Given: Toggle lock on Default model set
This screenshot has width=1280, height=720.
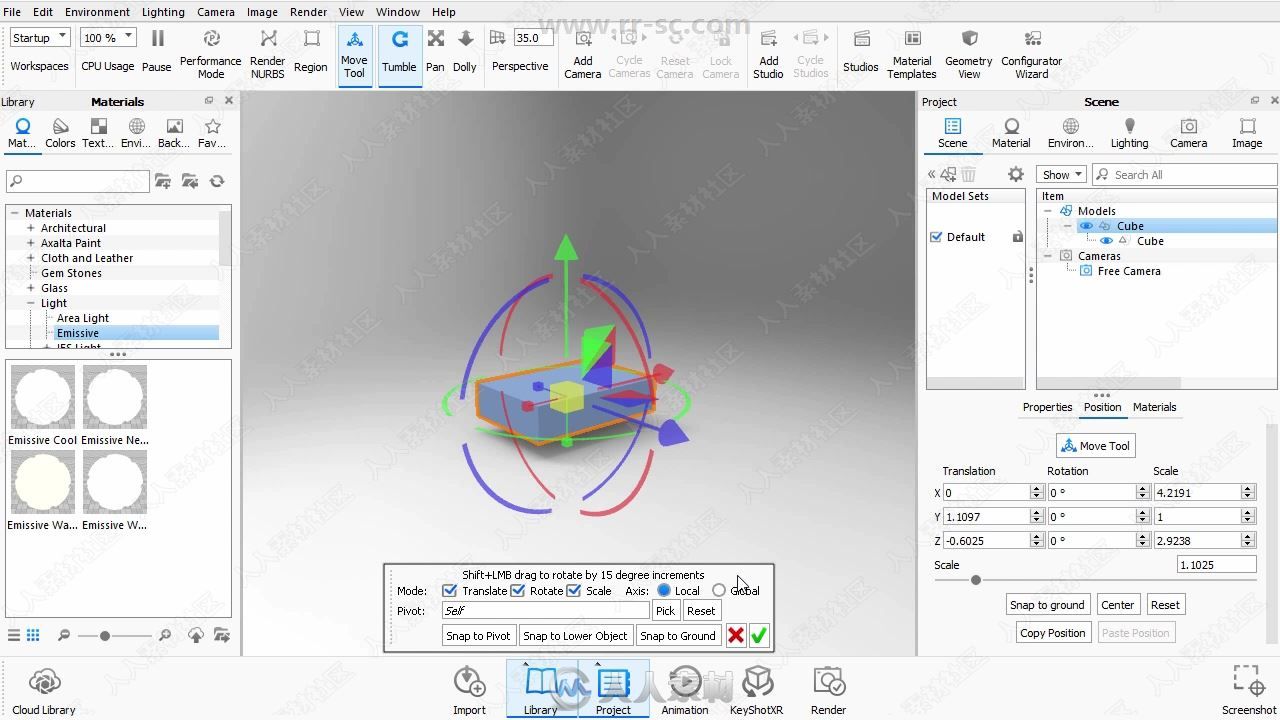Looking at the screenshot, I should 1017,237.
